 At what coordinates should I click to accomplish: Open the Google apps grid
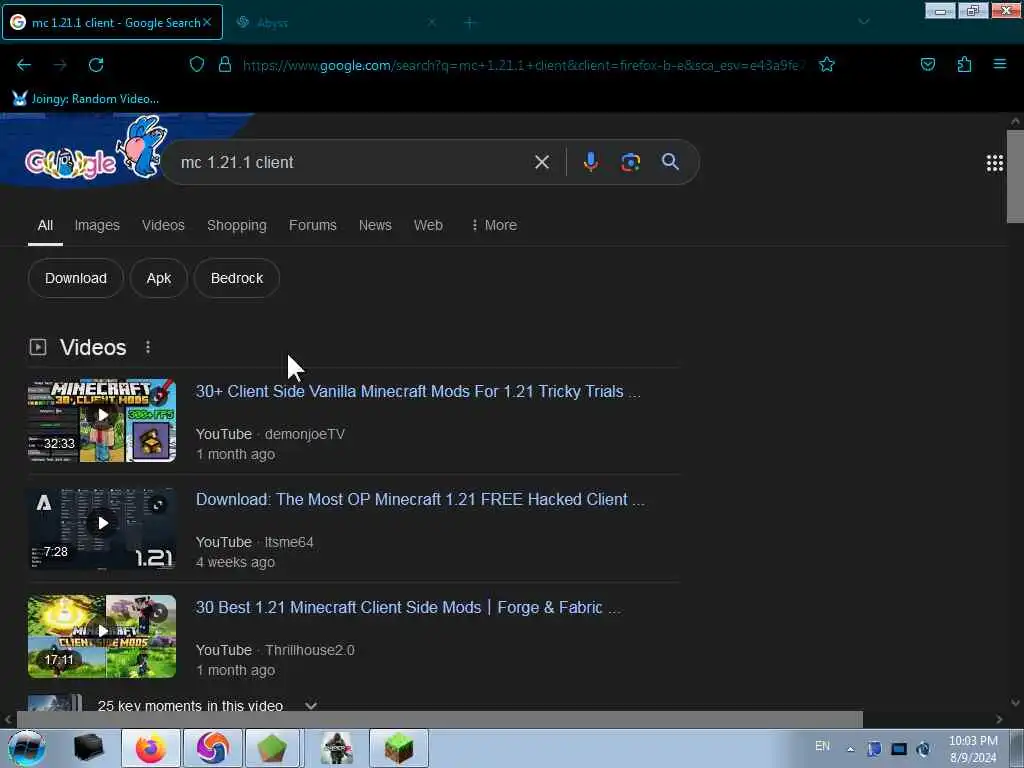point(995,163)
